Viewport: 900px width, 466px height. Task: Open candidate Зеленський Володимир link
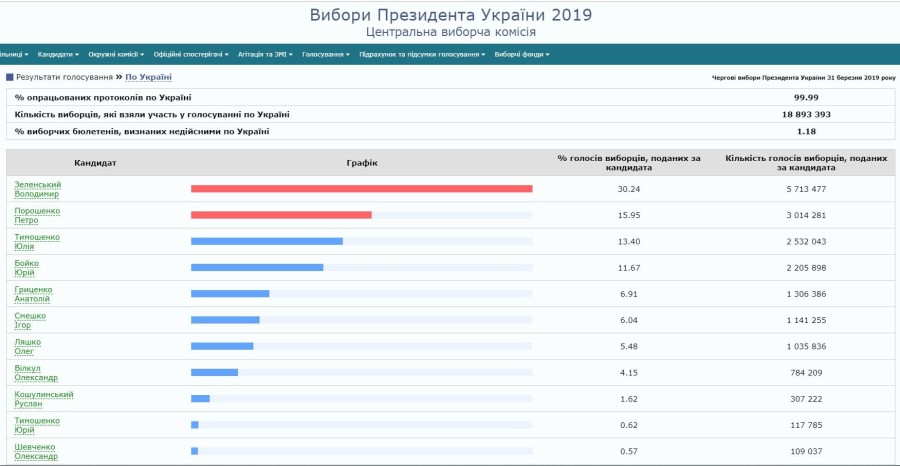tap(37, 189)
